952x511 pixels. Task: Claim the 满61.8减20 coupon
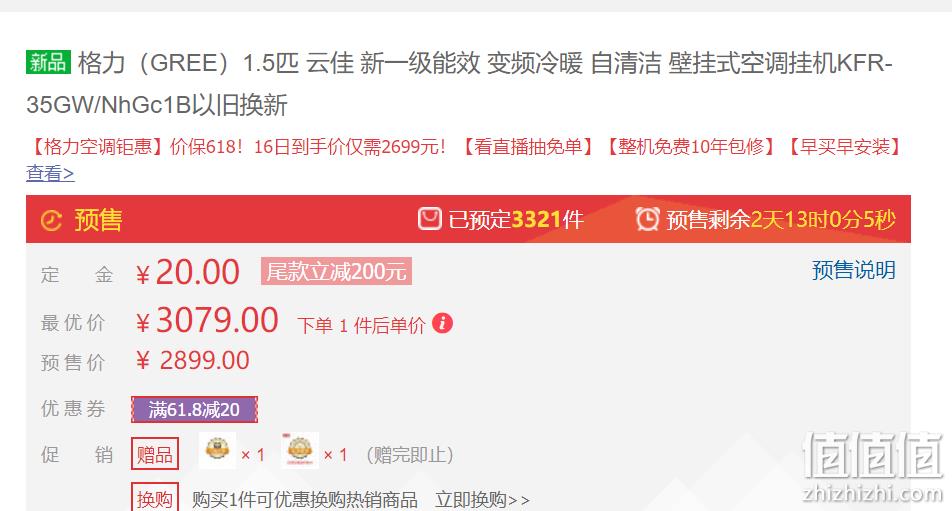(x=194, y=410)
